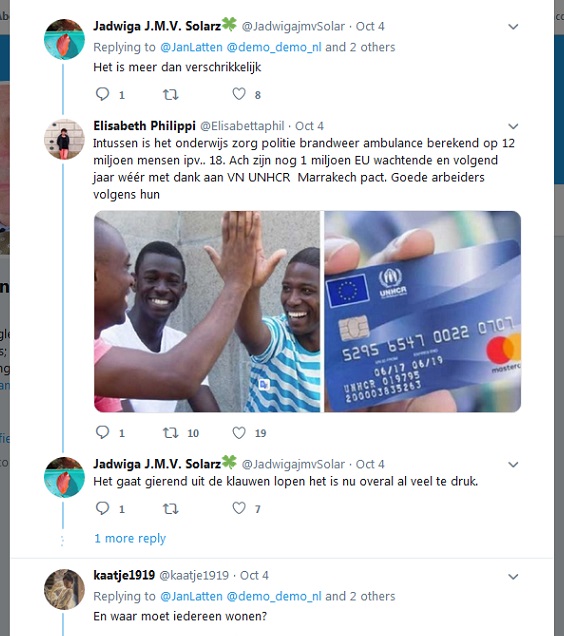Retweet Jadwiga's 'gierend uit de klauwen' tweet
Image resolution: width=564 pixels, height=636 pixels.
click(170, 509)
